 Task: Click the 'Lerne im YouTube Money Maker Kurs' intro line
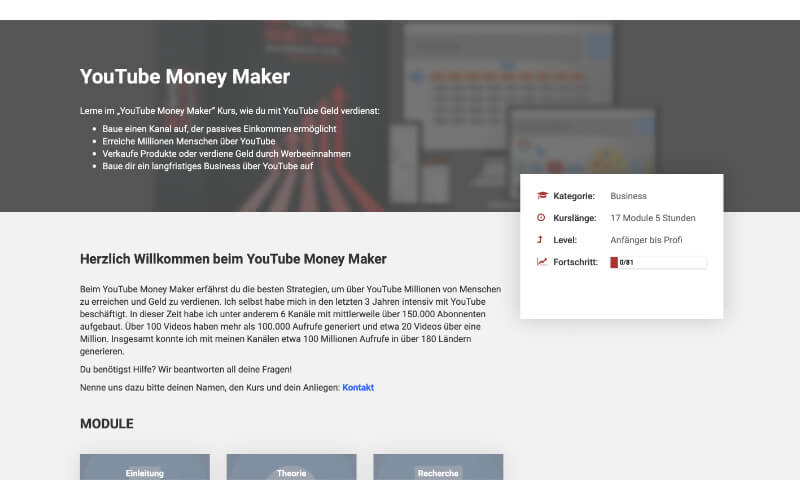click(x=230, y=111)
